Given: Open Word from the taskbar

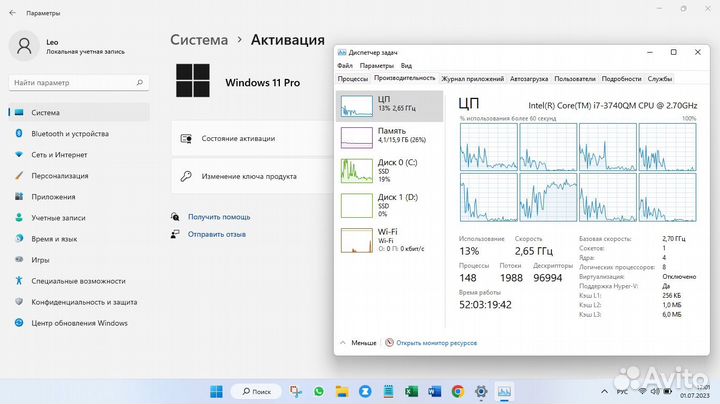Looking at the screenshot, I should coord(434,392).
